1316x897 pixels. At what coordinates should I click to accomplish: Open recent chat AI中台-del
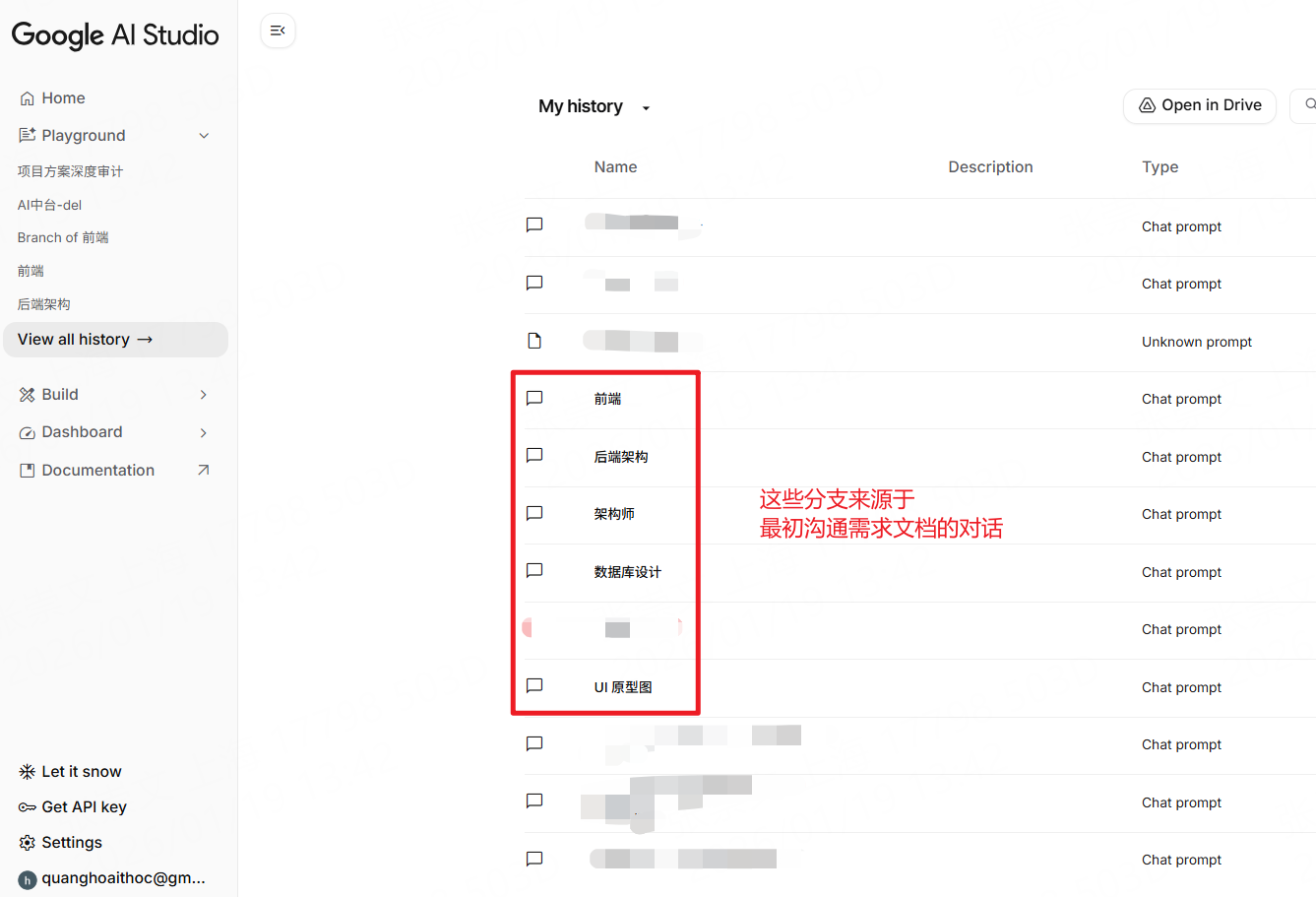click(49, 205)
